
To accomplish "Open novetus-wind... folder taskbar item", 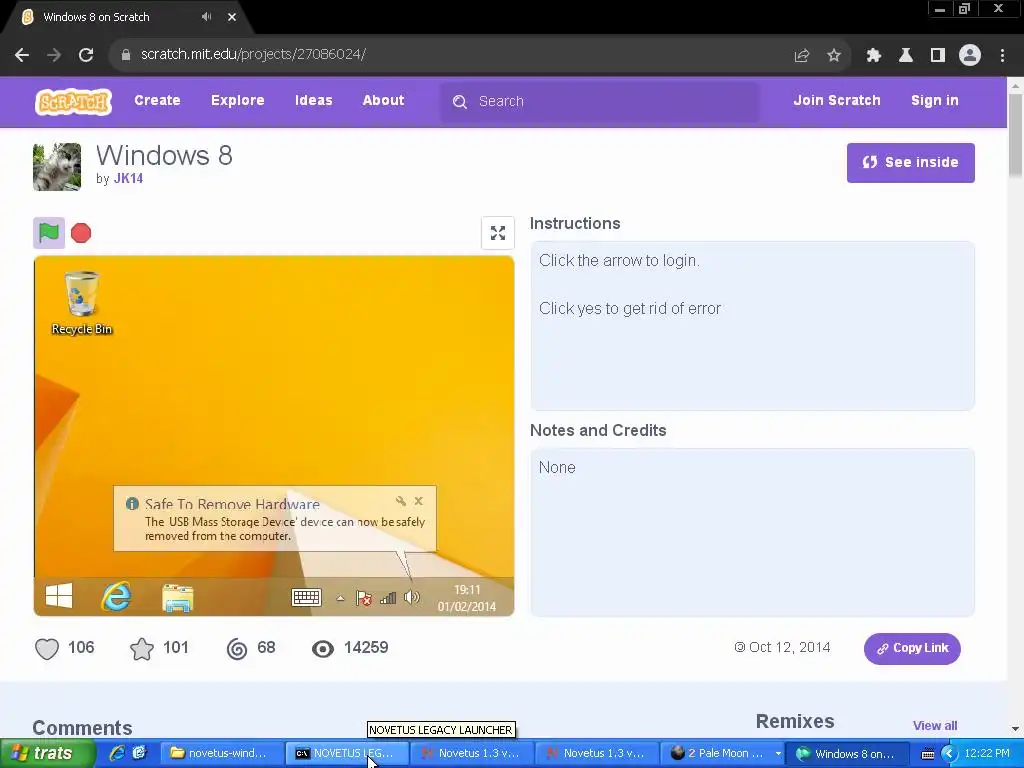I will (x=221, y=754).
